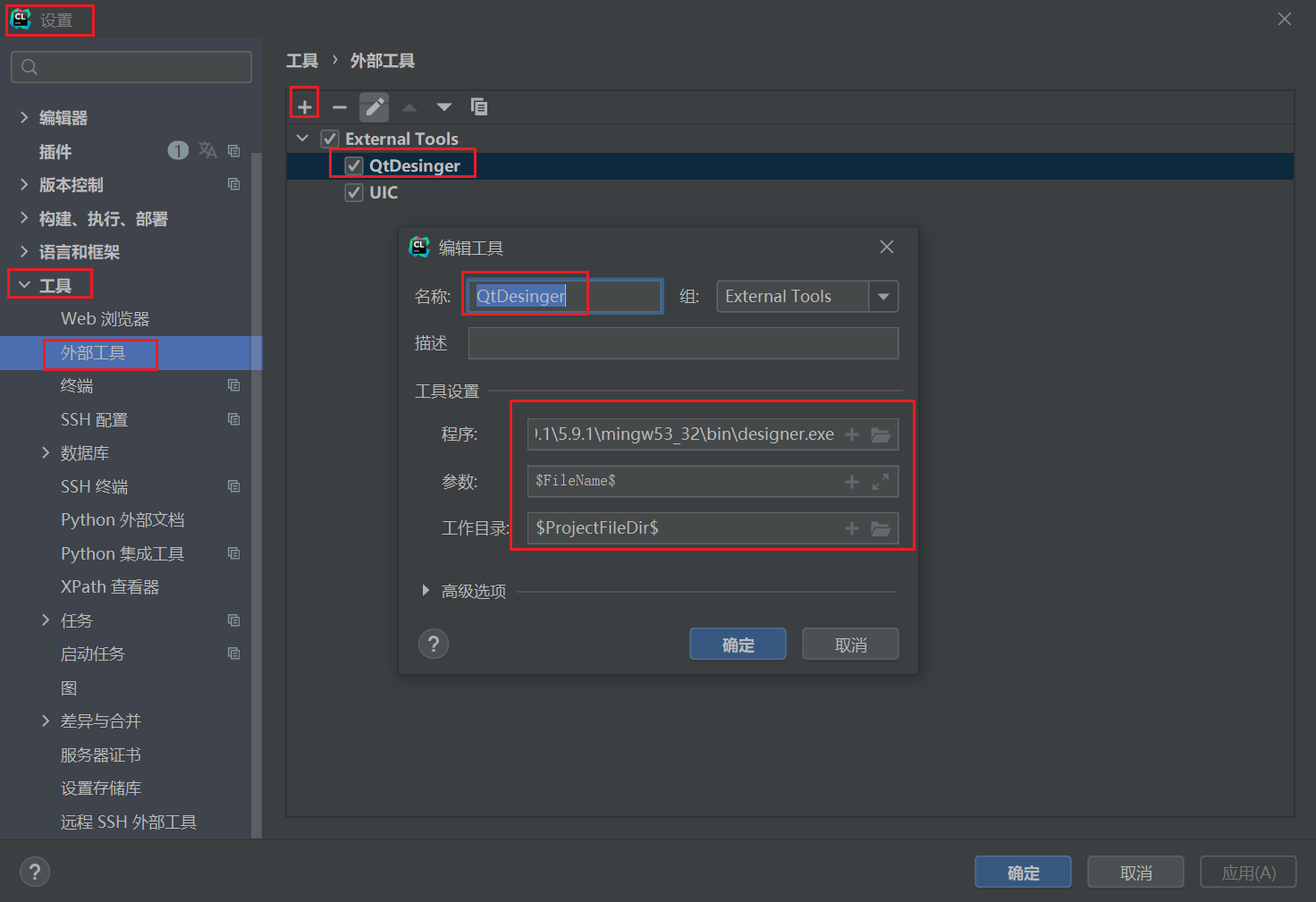The height and width of the screenshot is (902, 1316).
Task: Uncheck the QtDesinger checkbox
Action: tap(353, 165)
